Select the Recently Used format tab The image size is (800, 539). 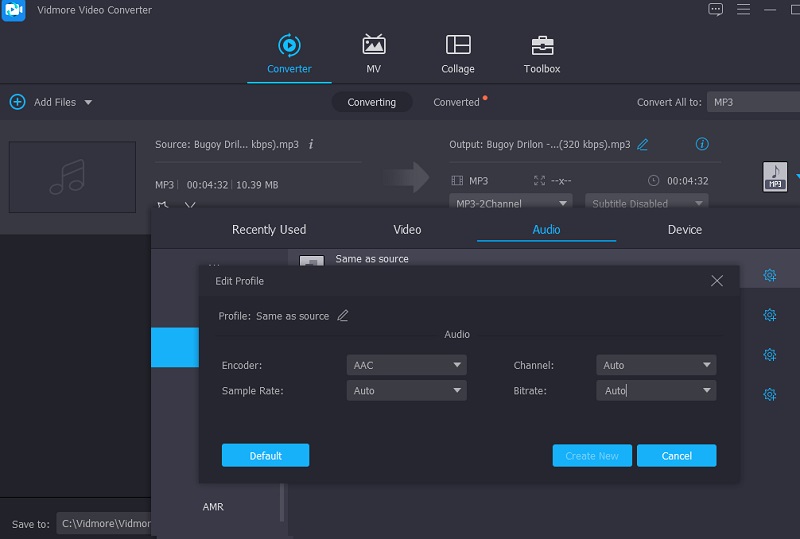click(269, 230)
